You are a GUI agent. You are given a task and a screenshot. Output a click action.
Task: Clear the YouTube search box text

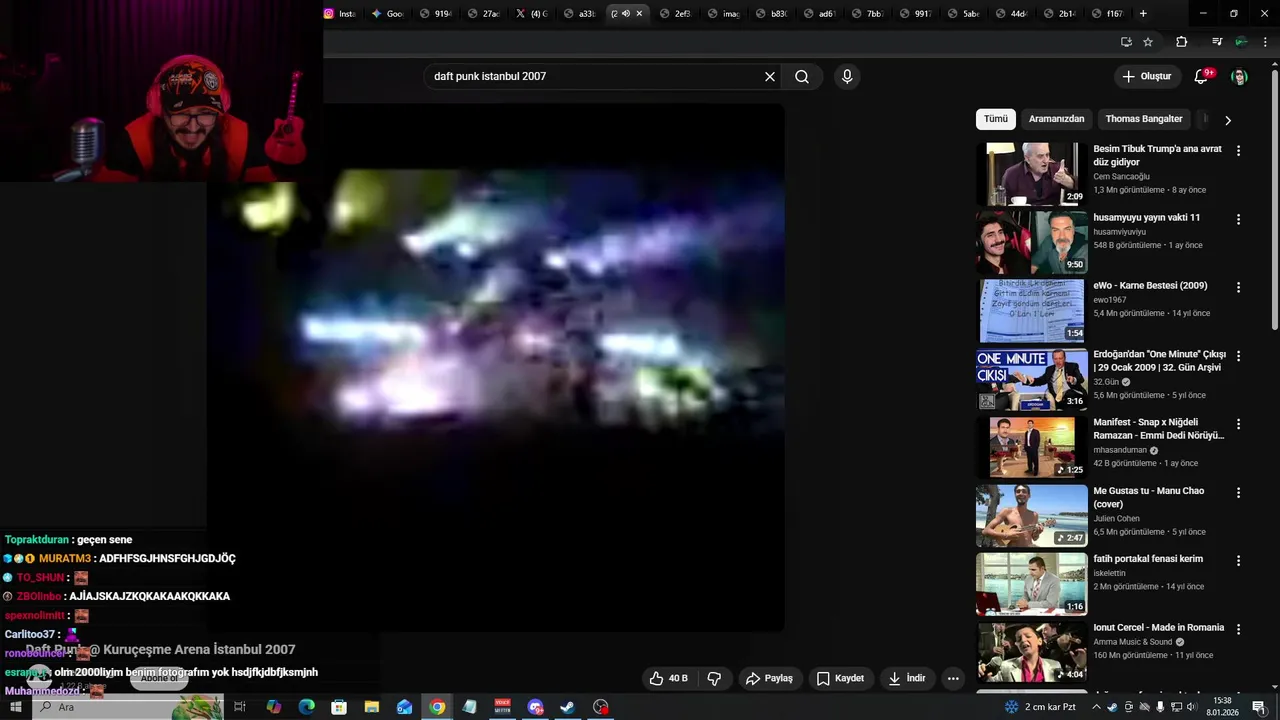pos(770,77)
